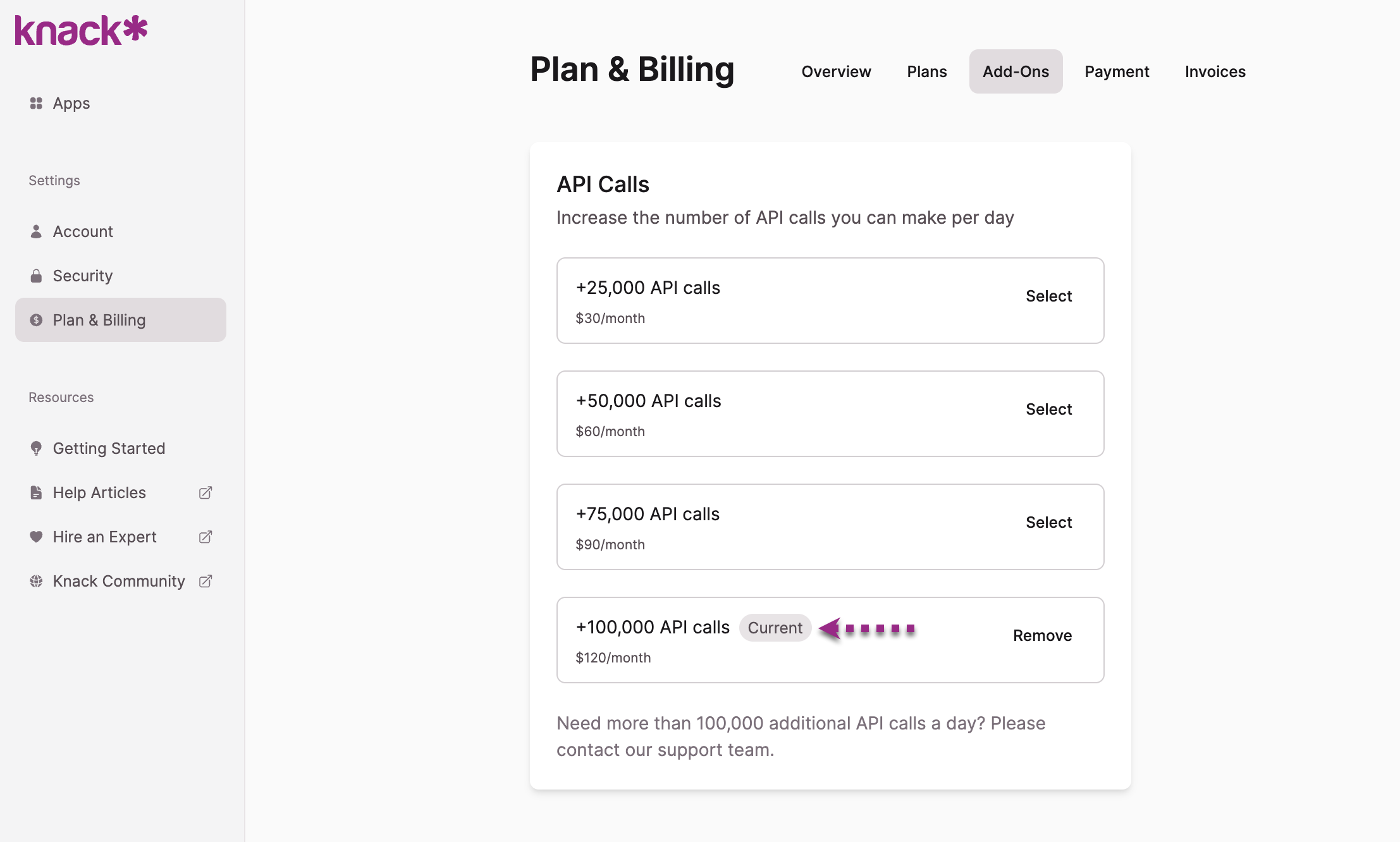Click the Current badge on 100,000 calls
This screenshot has width=1400, height=842.
click(x=775, y=628)
